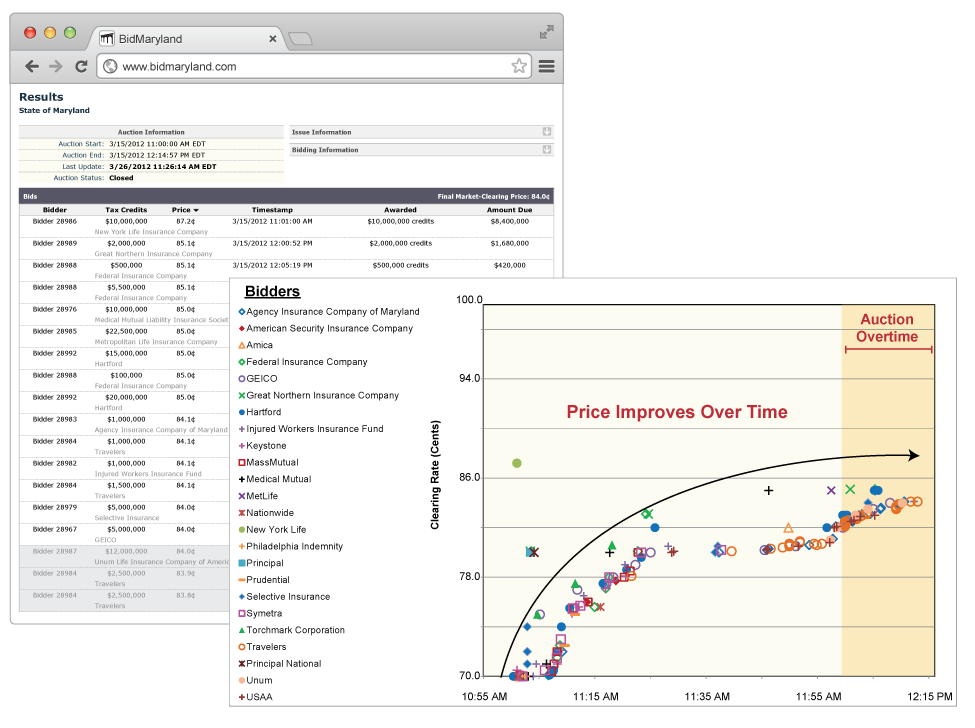975x728 pixels.
Task: Click the Amica legend entry
Action: [x=256, y=345]
